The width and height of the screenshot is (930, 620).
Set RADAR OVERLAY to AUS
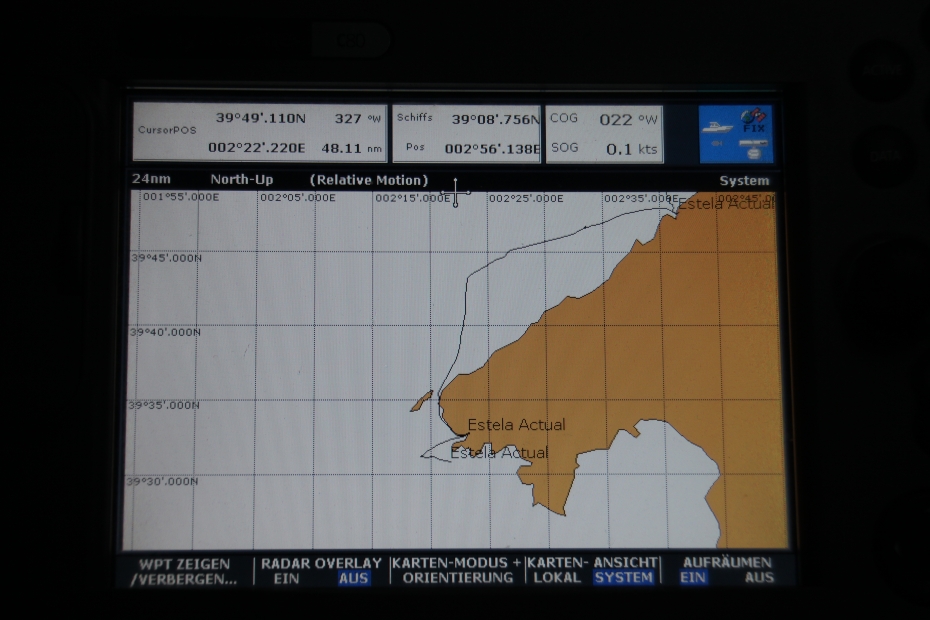pos(353,578)
